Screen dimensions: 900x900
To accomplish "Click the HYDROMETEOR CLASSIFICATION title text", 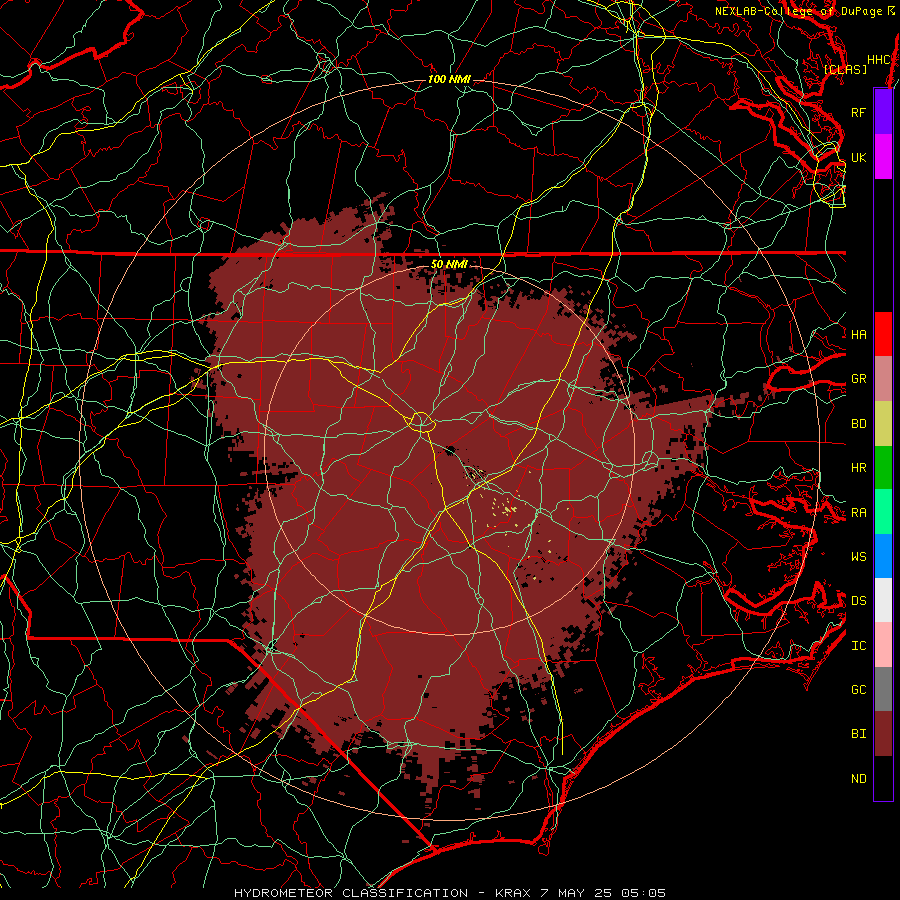I will click(x=351, y=893).
